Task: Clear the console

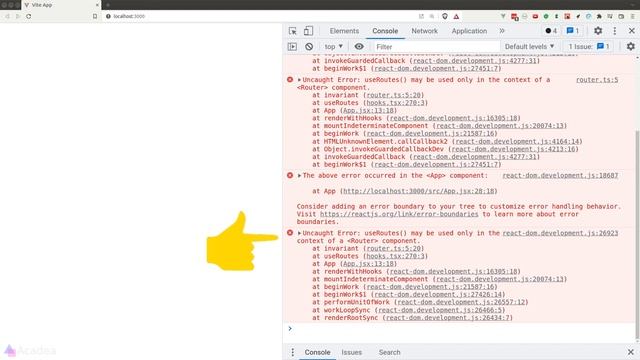Action: [x=309, y=47]
